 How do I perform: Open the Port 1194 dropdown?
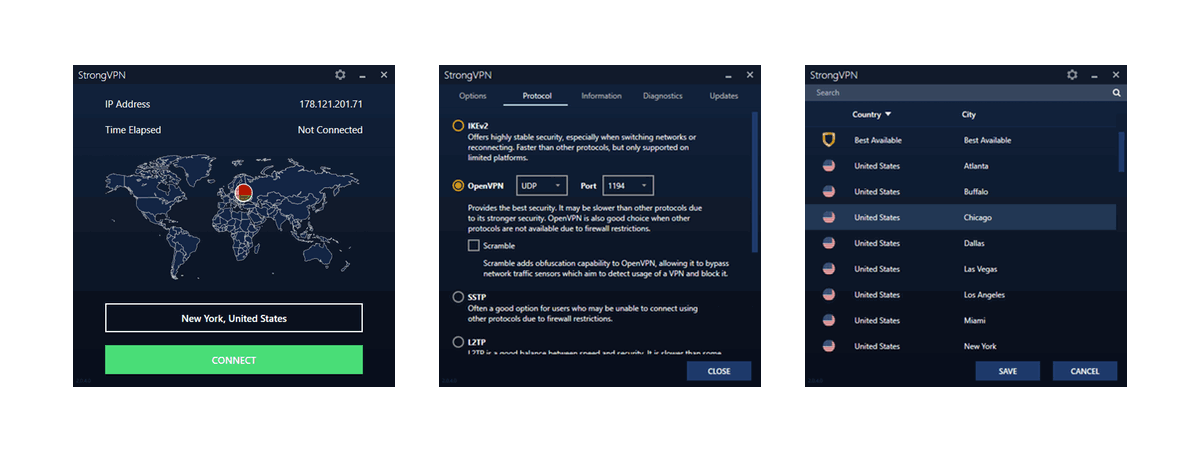point(629,185)
